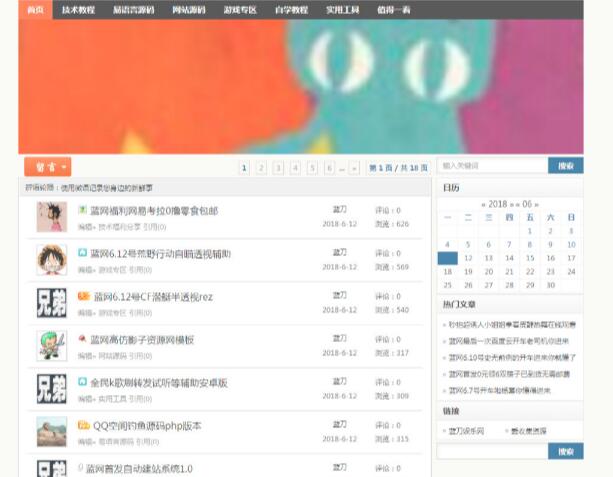613x477 pixels.
Task: Click Luffy avatar of 荒野行动 post
Action: point(52,260)
